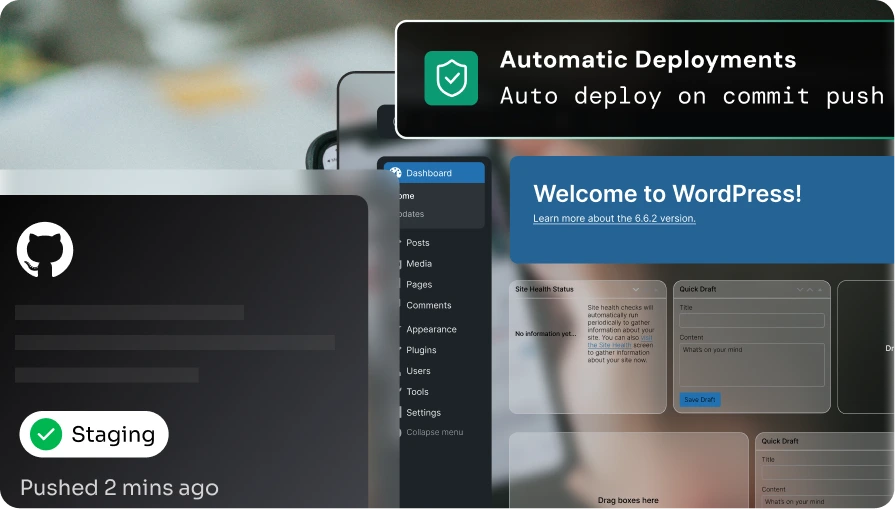Click the bottom Quick Draft panel title
This screenshot has width=895, height=509.
pyautogui.click(x=780, y=441)
